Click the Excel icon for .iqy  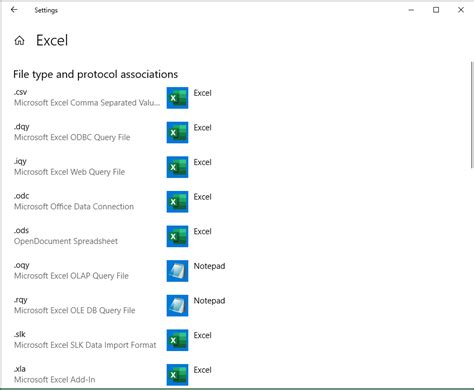pyautogui.click(x=177, y=167)
